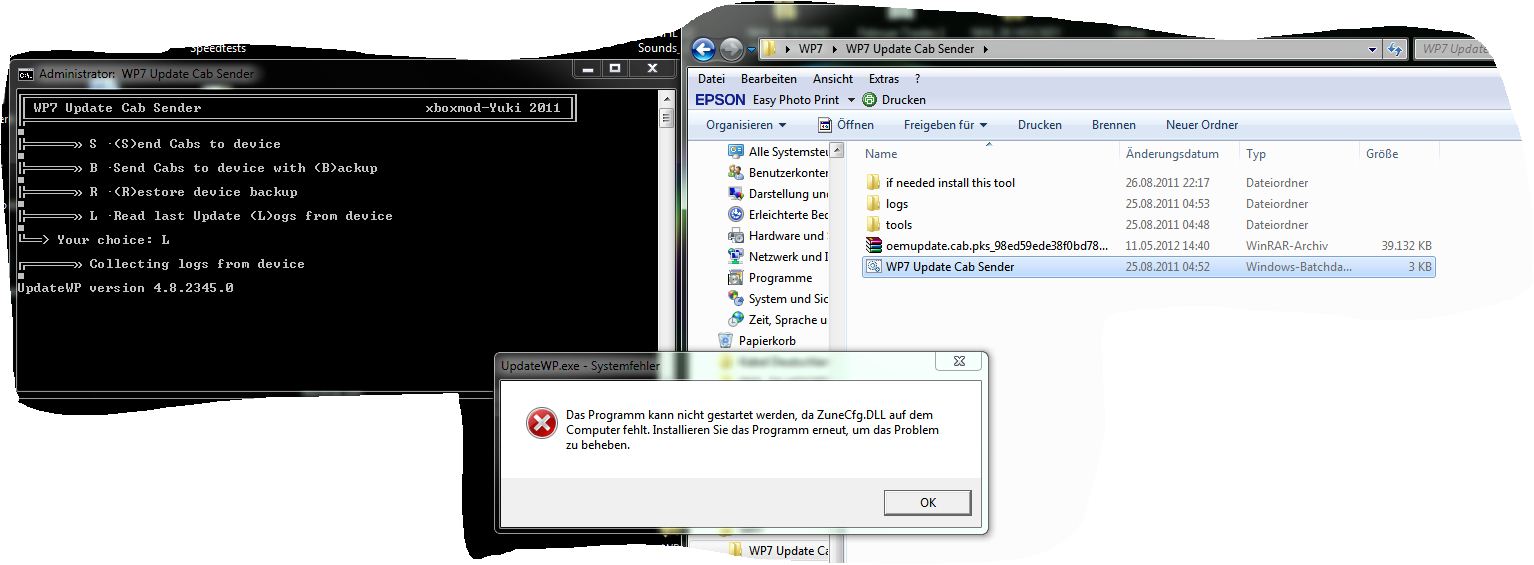This screenshot has width=1534, height=565.
Task: Close the command prompt window
Action: click(652, 70)
